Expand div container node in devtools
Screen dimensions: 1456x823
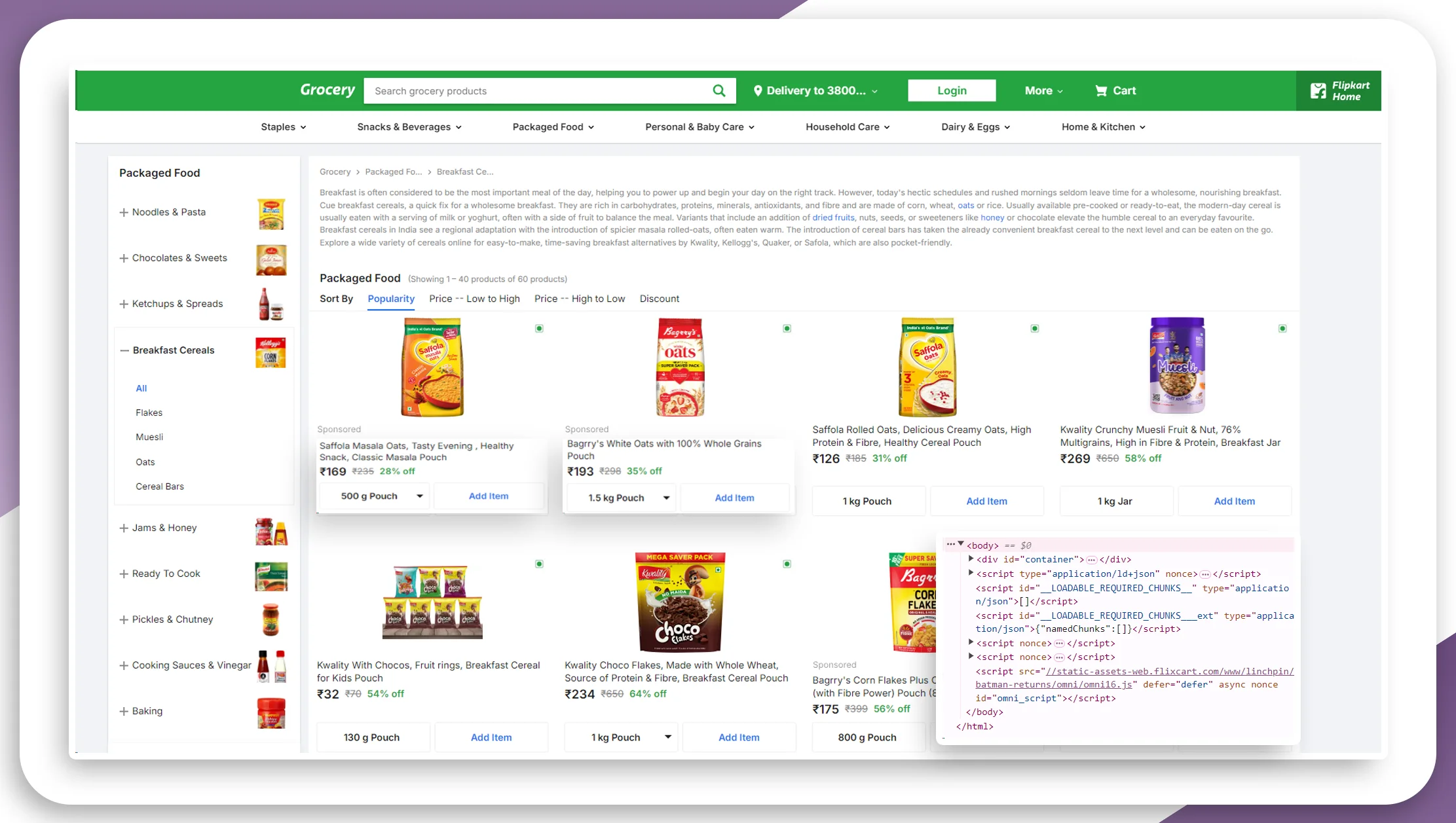coord(971,559)
